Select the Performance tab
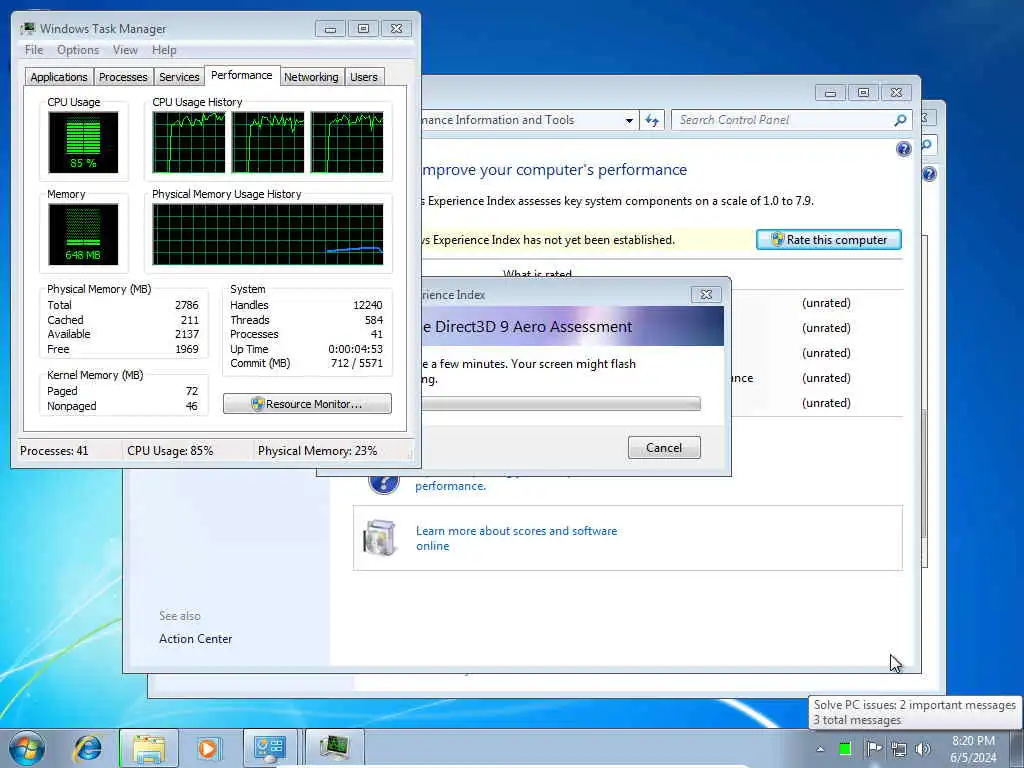 242,75
